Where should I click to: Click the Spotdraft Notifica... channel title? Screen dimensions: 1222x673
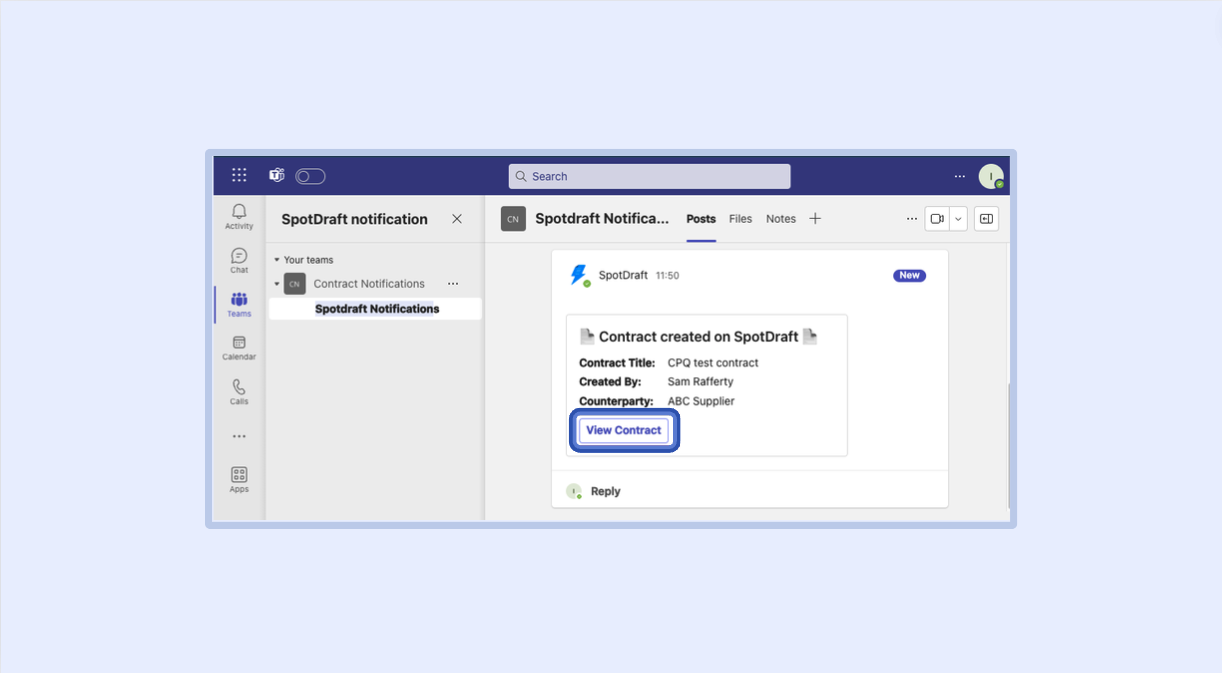click(x=602, y=219)
